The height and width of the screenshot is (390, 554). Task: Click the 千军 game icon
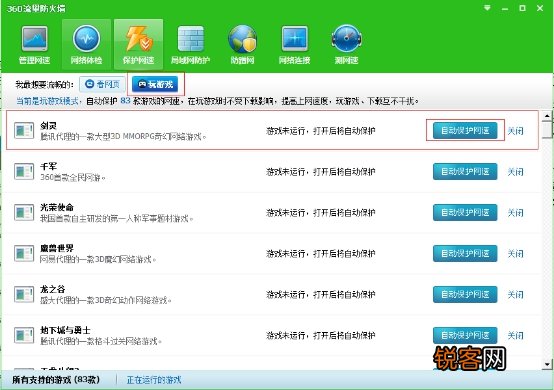coord(24,171)
